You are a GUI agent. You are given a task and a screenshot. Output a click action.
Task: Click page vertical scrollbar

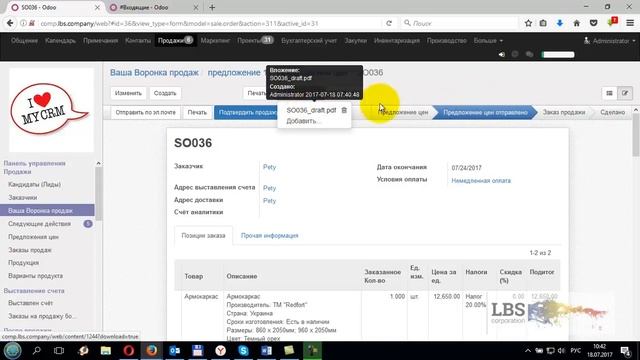[636, 136]
